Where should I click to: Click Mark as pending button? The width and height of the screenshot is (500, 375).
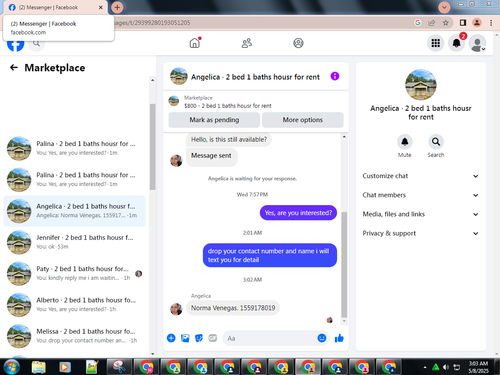[x=214, y=120]
